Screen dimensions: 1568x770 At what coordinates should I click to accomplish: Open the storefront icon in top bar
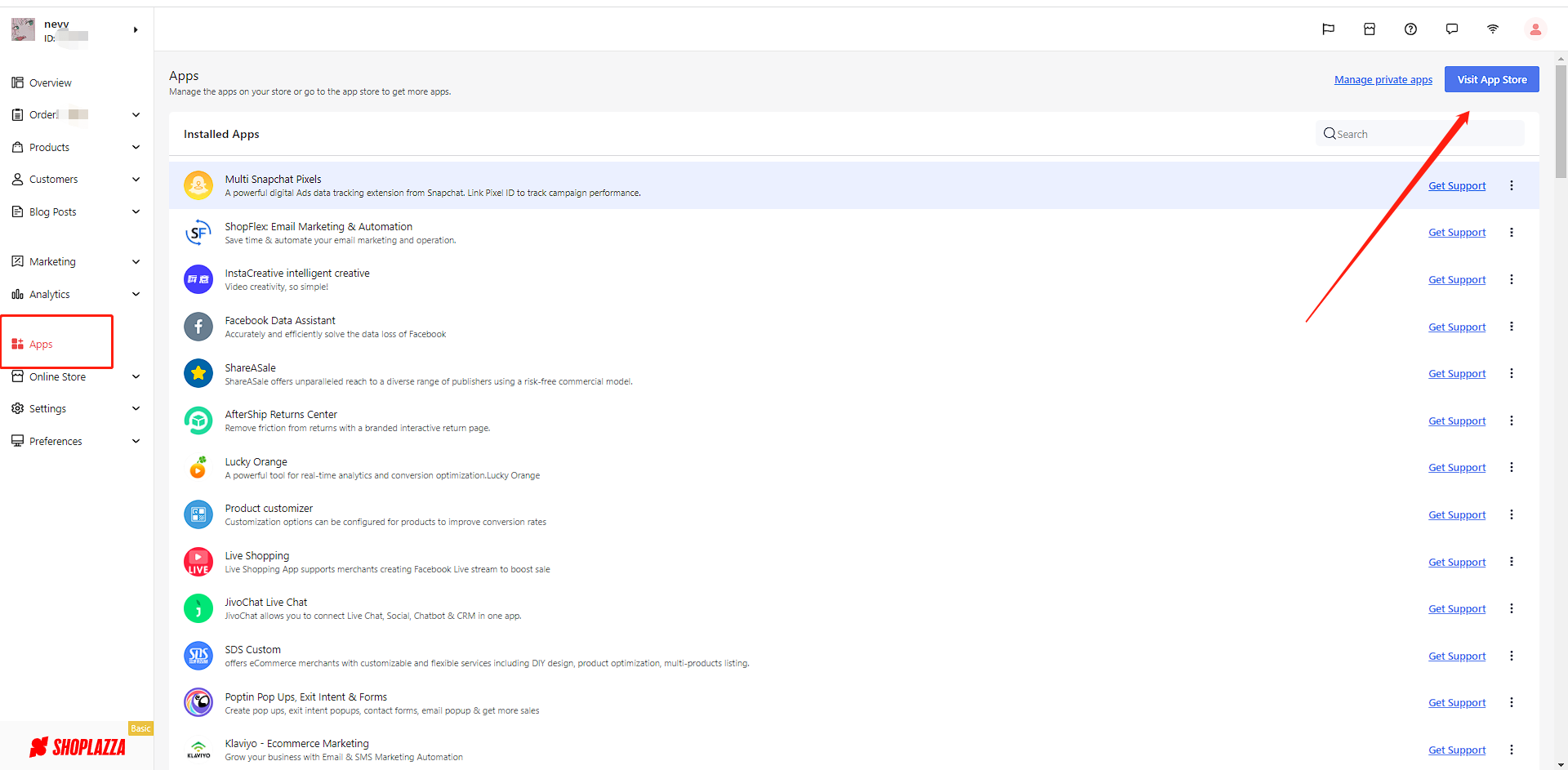coord(1370,29)
